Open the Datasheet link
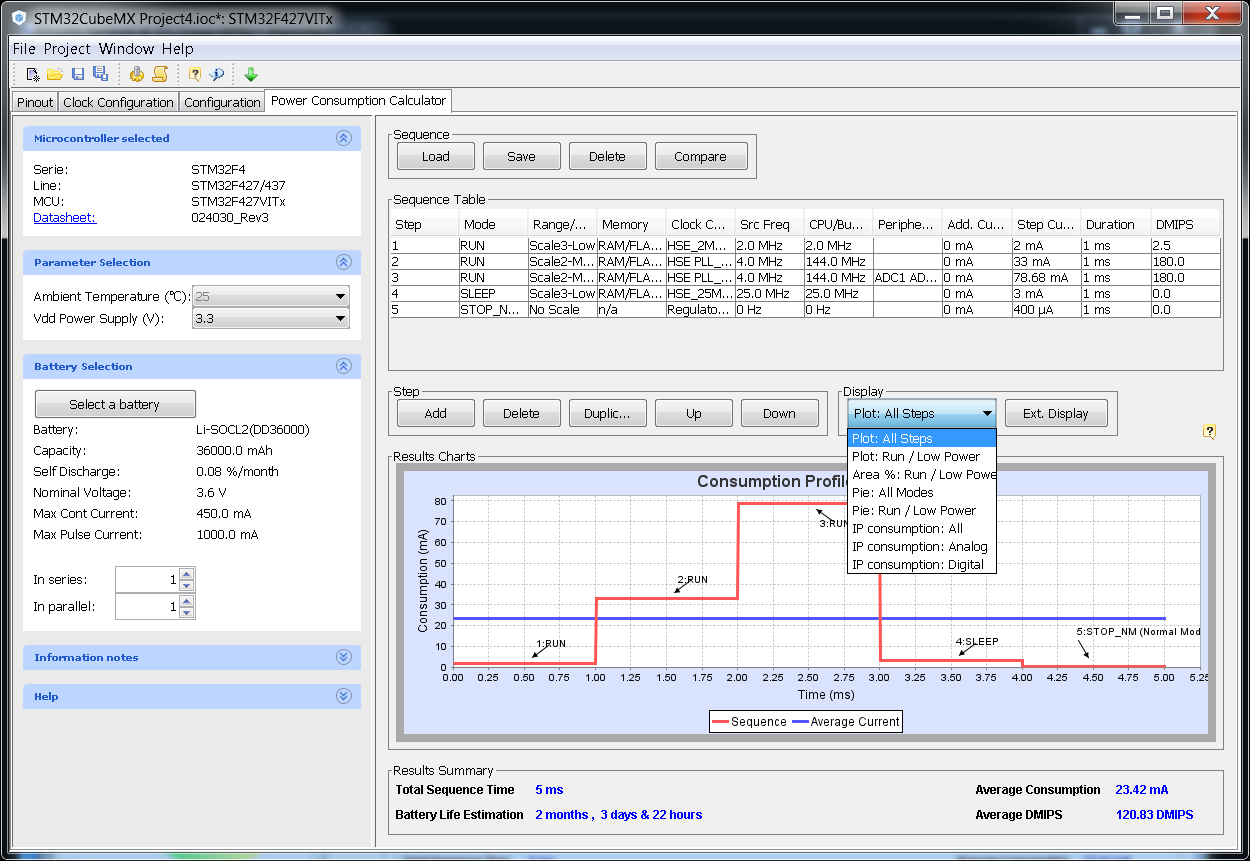This screenshot has height=861, width=1250. coord(64,217)
